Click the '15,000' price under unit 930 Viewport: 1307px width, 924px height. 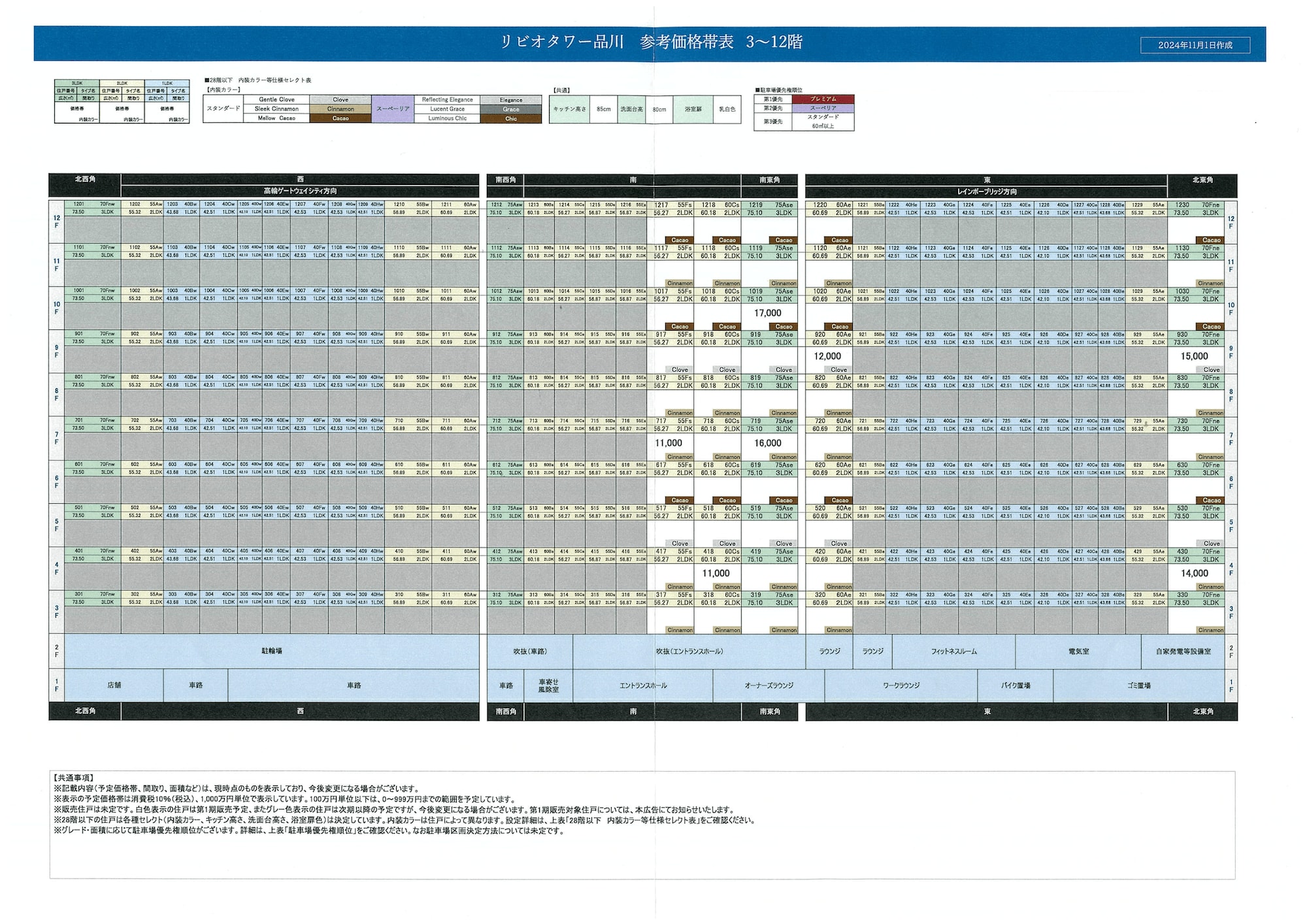pos(1194,356)
